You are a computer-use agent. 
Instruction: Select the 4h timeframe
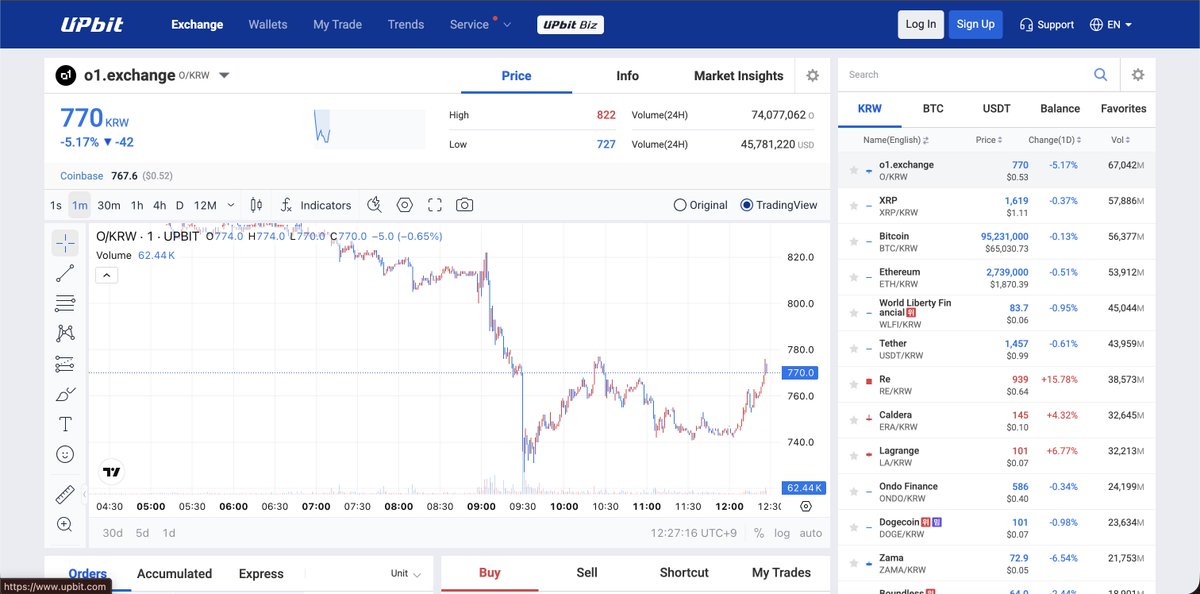pos(159,205)
